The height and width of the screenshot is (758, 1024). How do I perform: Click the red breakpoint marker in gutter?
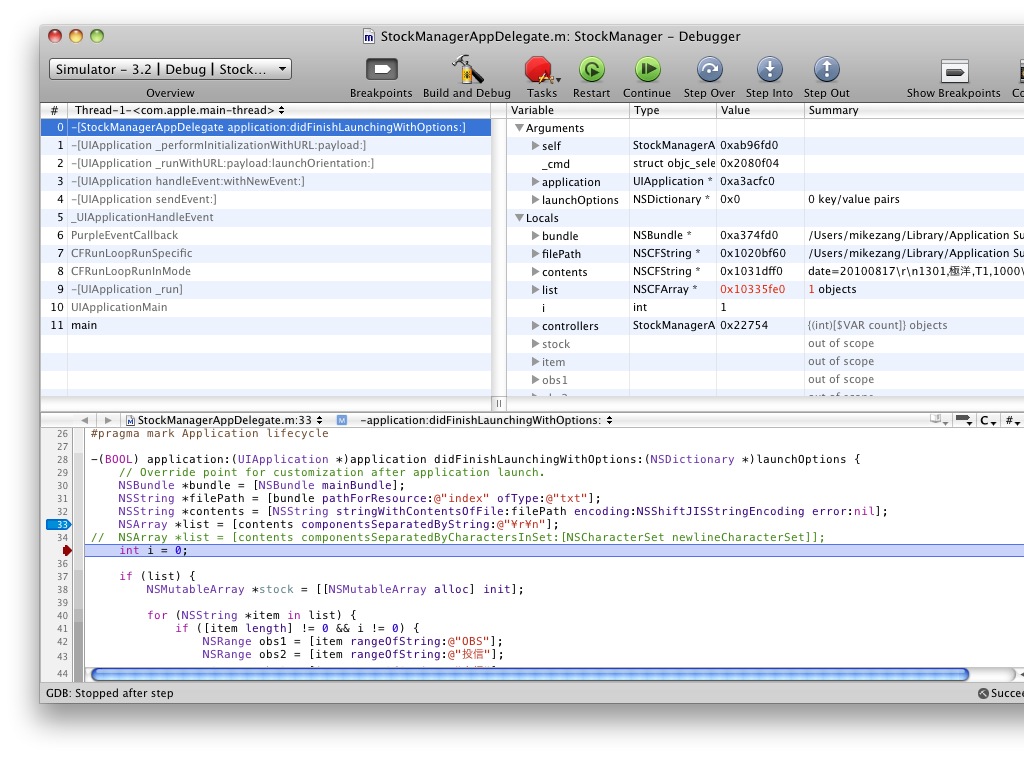pyautogui.click(x=67, y=550)
